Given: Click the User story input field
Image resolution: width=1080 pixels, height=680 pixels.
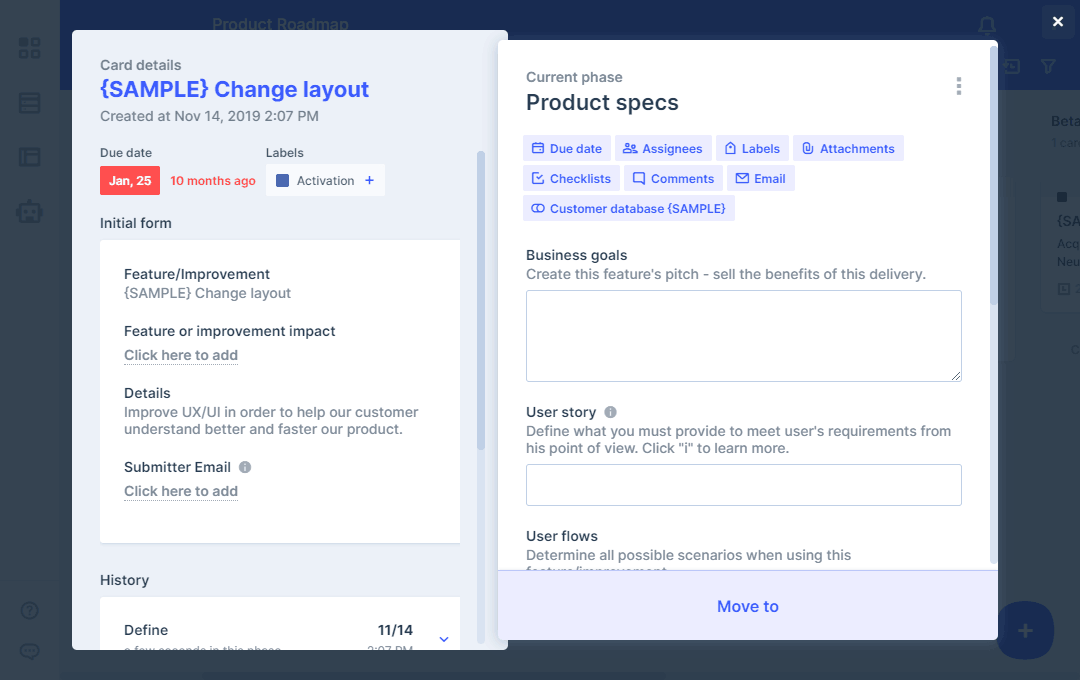Looking at the screenshot, I should [743, 485].
